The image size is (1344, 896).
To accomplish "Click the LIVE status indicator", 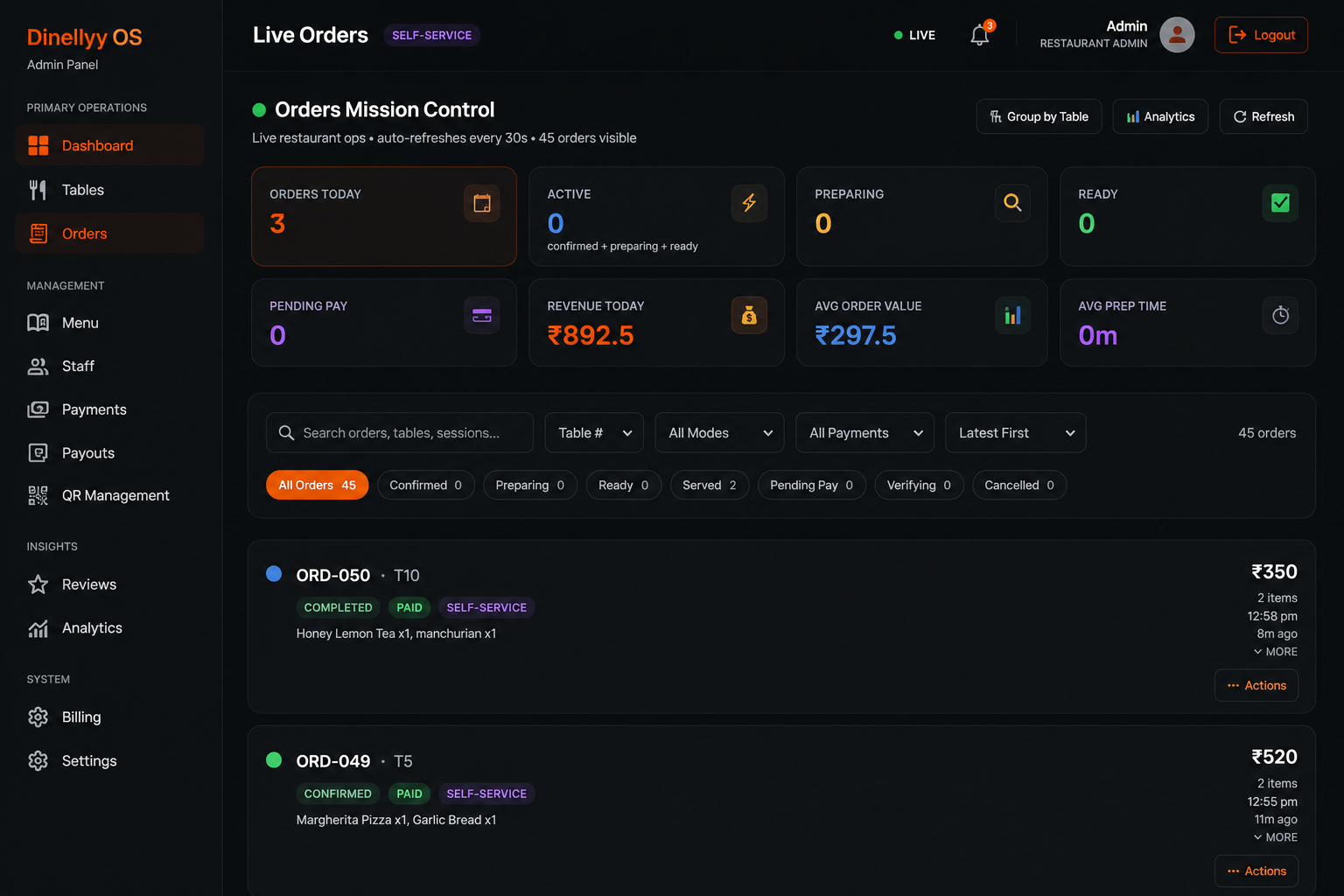I will click(x=914, y=35).
